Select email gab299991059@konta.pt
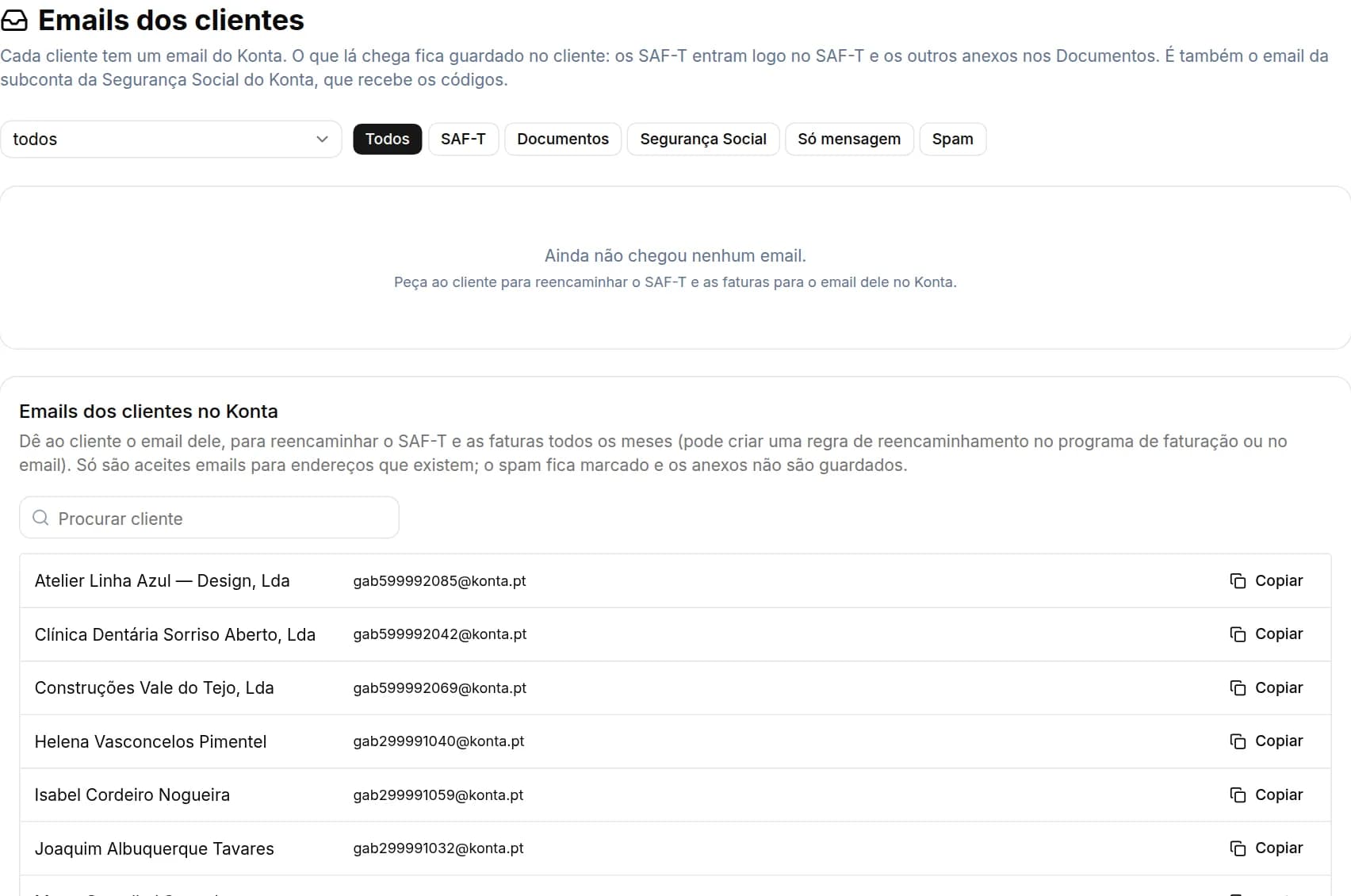This screenshot has width=1351, height=896. (438, 795)
